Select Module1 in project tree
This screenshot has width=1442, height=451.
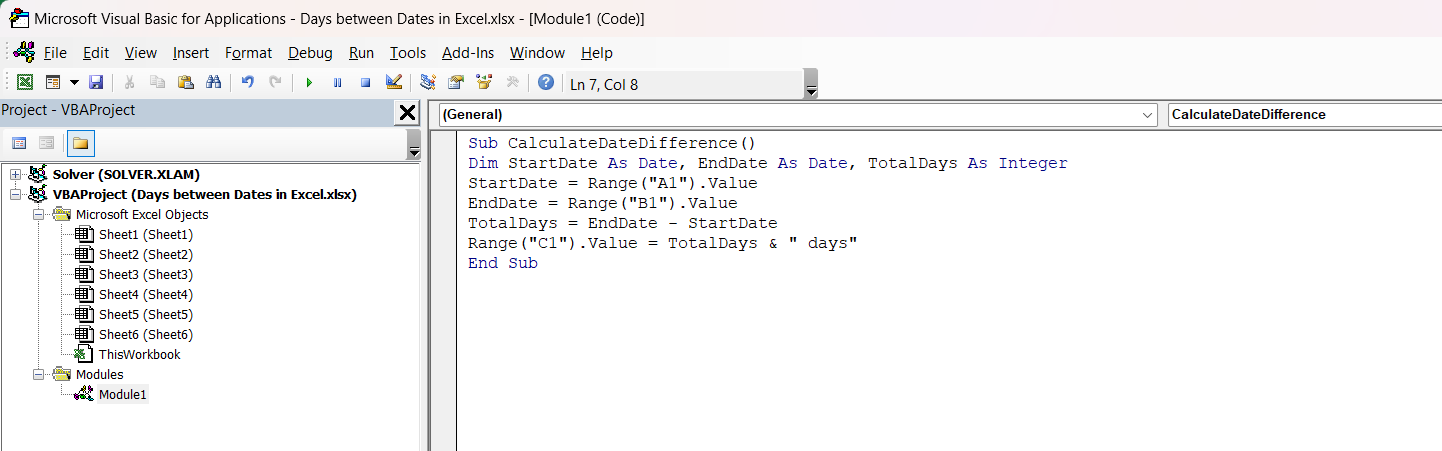pyautogui.click(x=123, y=395)
